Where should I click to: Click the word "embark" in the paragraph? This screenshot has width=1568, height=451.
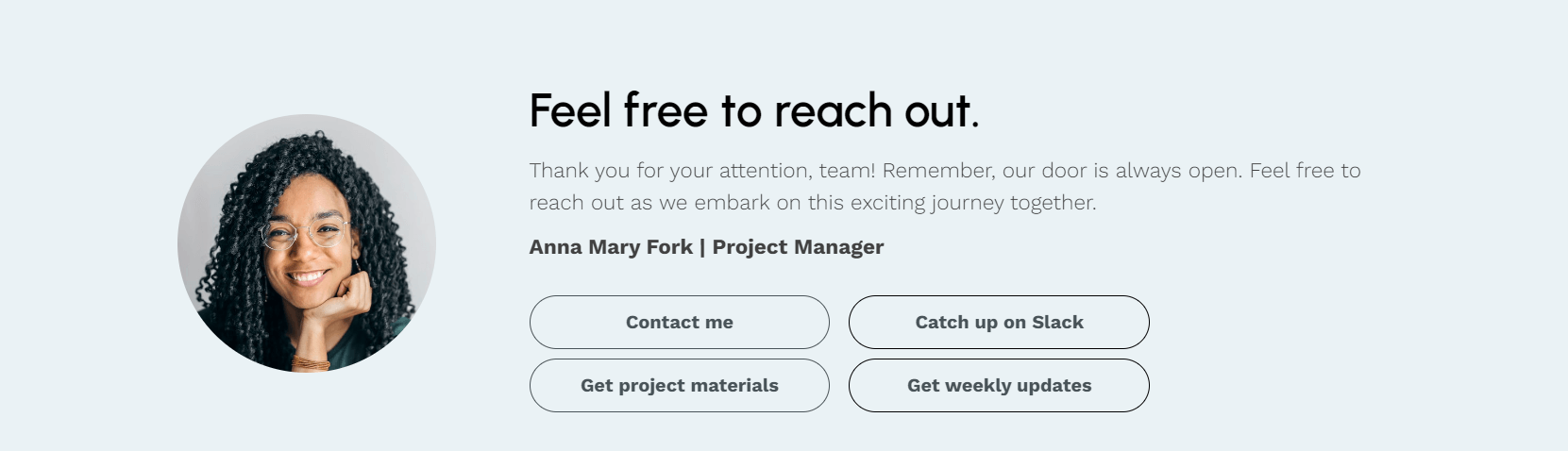[x=733, y=203]
